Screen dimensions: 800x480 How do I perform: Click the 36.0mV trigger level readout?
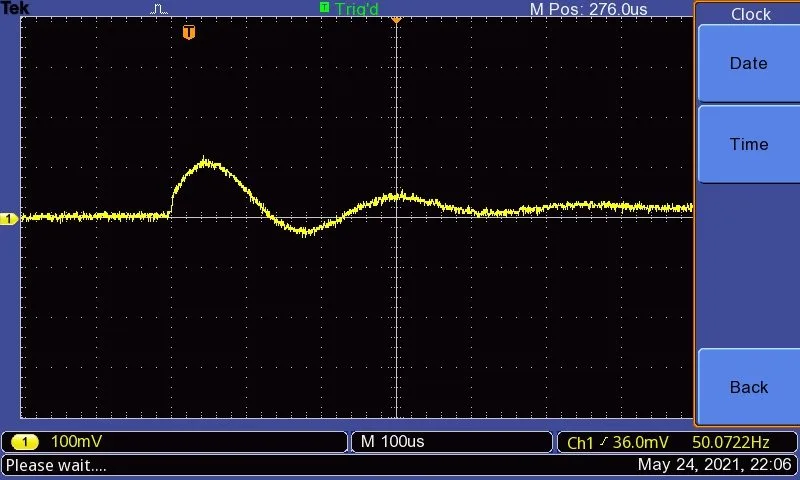[641, 443]
